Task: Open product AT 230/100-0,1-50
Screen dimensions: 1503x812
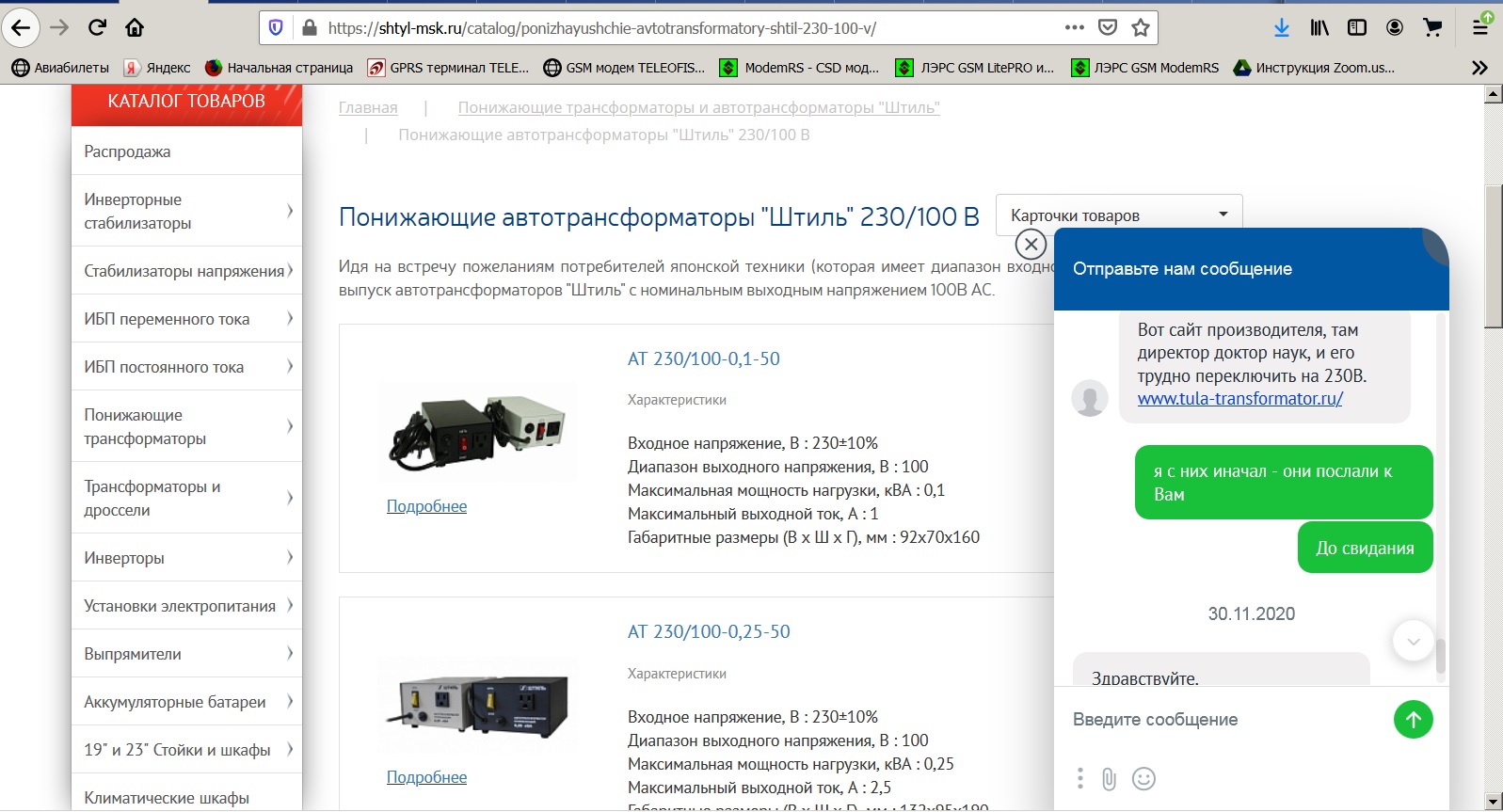Action: click(x=704, y=358)
